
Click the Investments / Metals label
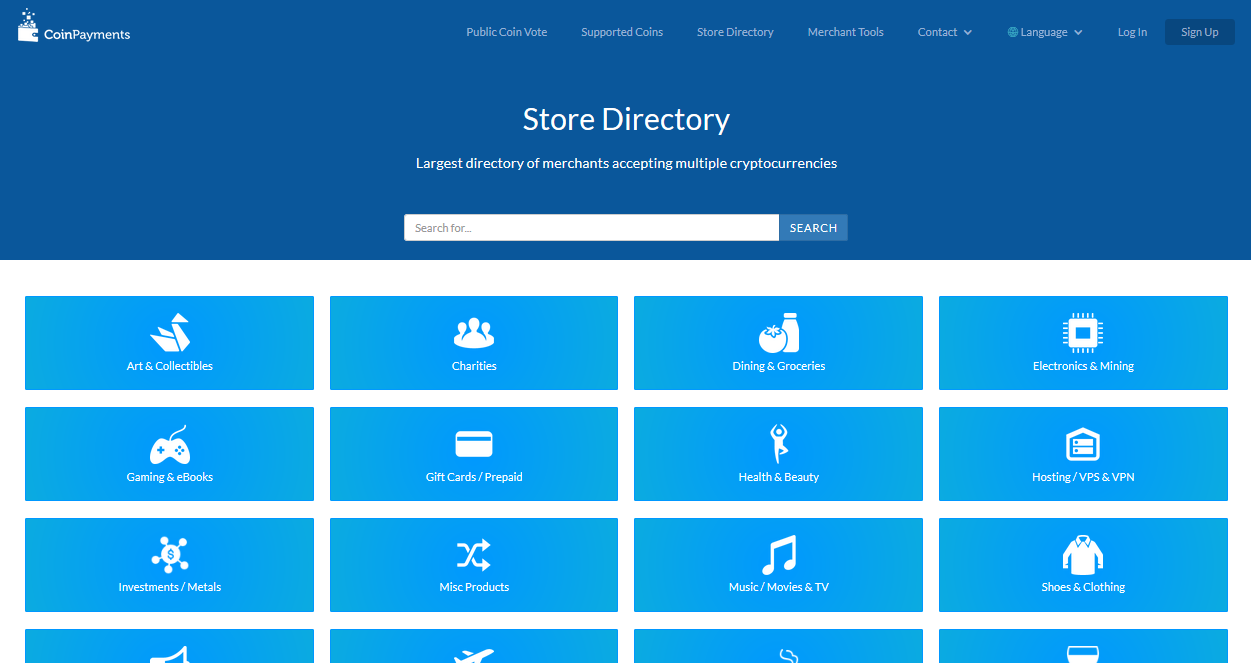click(170, 587)
